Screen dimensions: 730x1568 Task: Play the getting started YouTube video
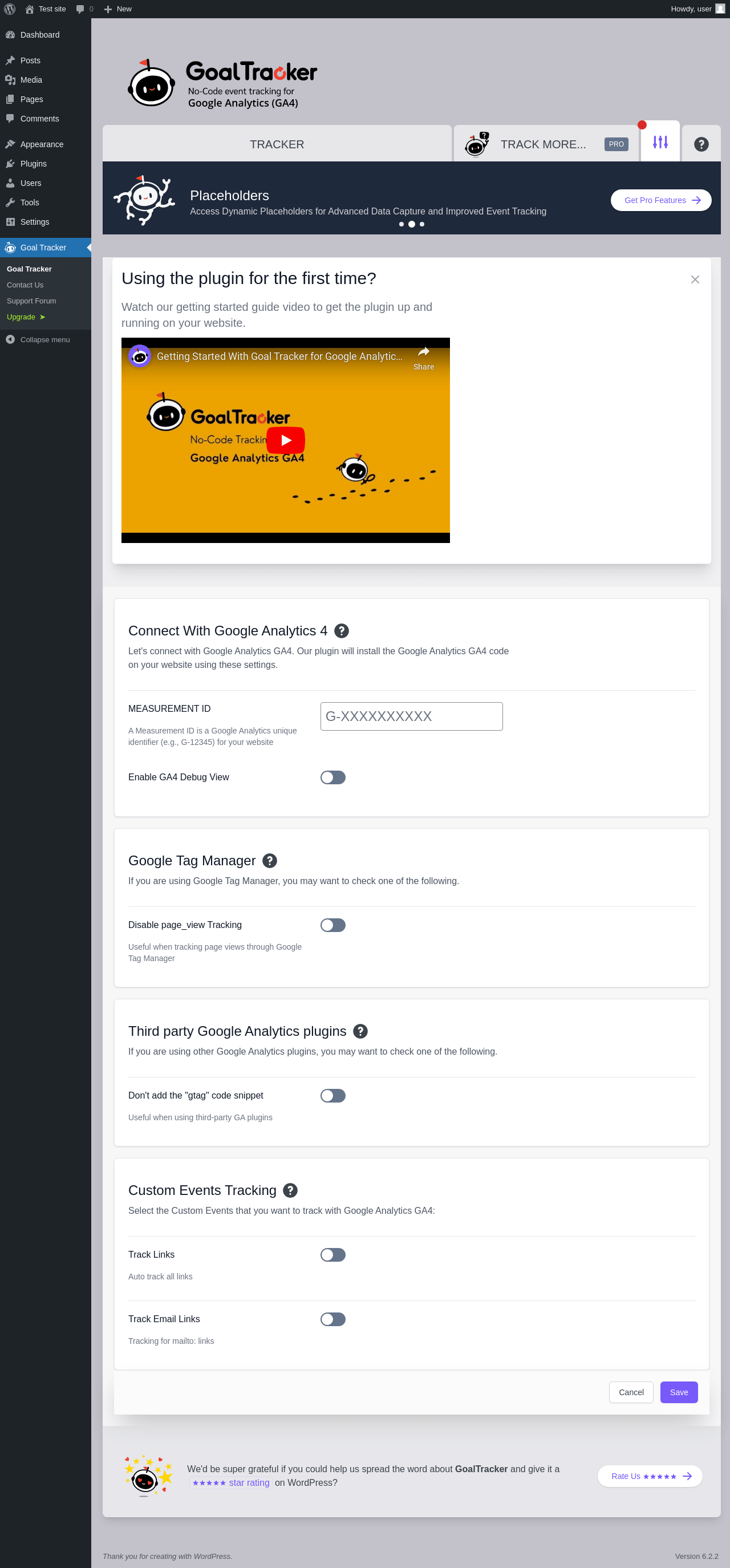point(286,440)
